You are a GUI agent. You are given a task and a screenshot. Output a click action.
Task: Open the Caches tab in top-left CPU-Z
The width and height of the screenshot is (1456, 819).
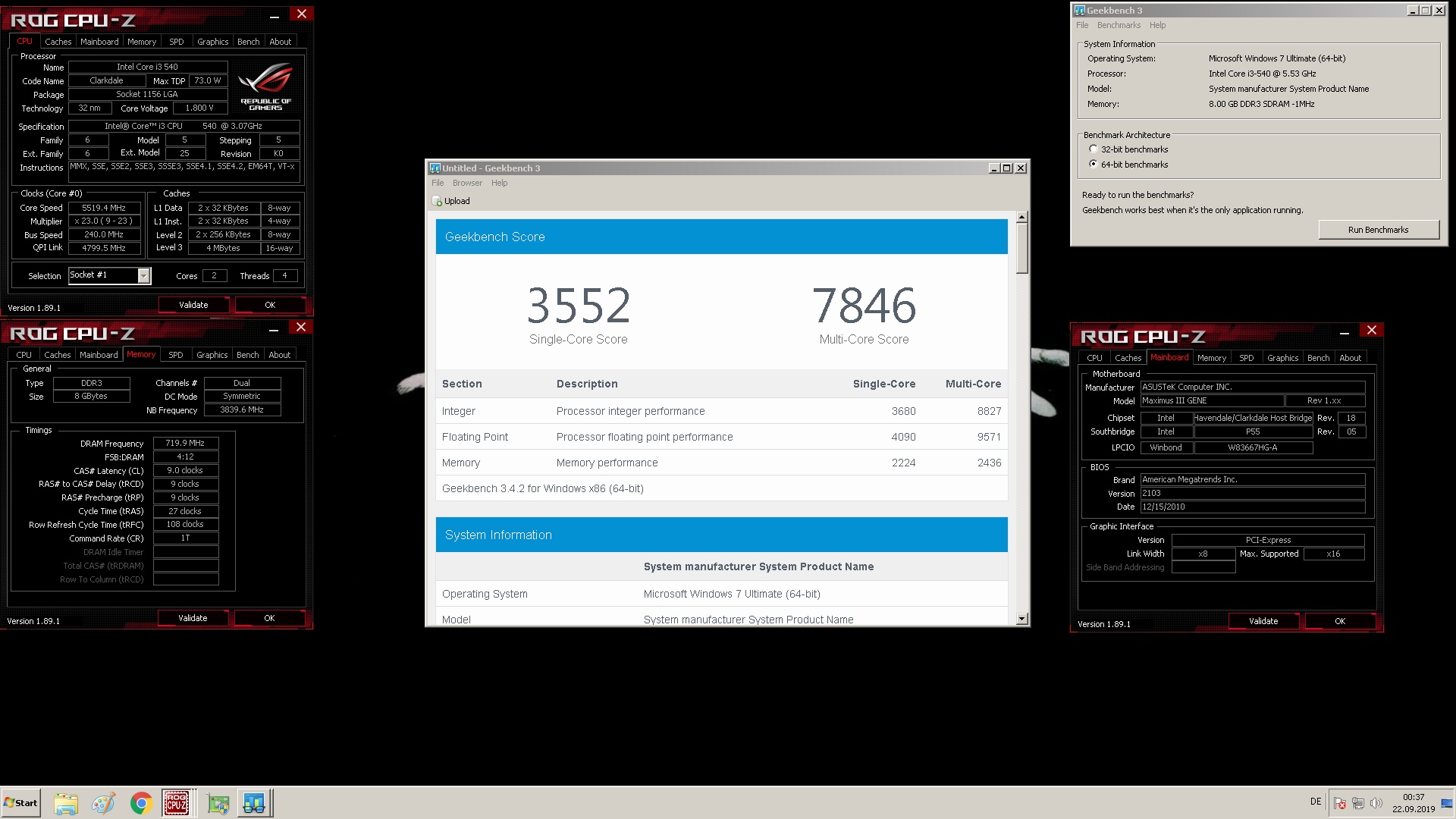pyautogui.click(x=58, y=42)
